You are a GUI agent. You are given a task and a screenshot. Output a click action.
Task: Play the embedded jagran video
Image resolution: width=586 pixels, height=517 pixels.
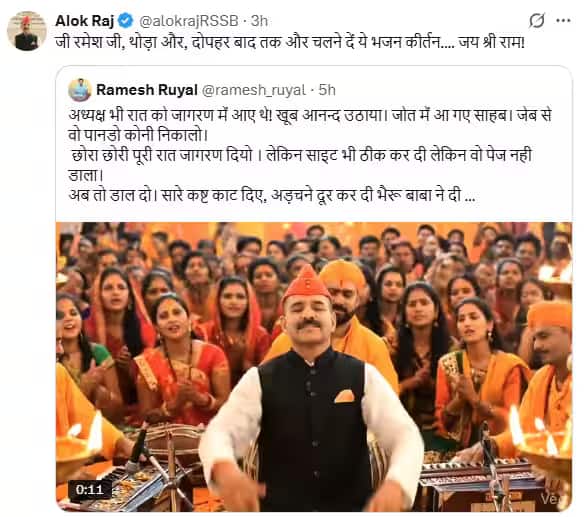pos(314,367)
